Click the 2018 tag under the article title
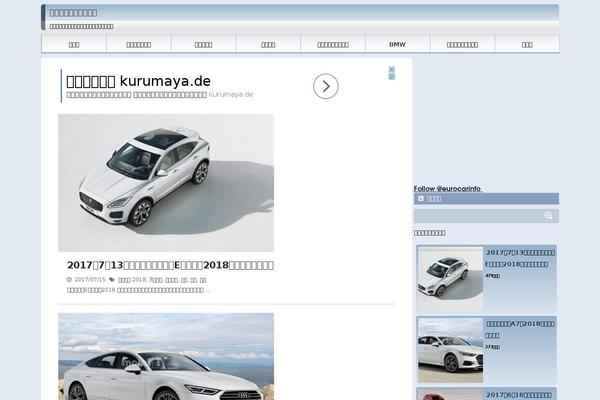 pos(132,280)
